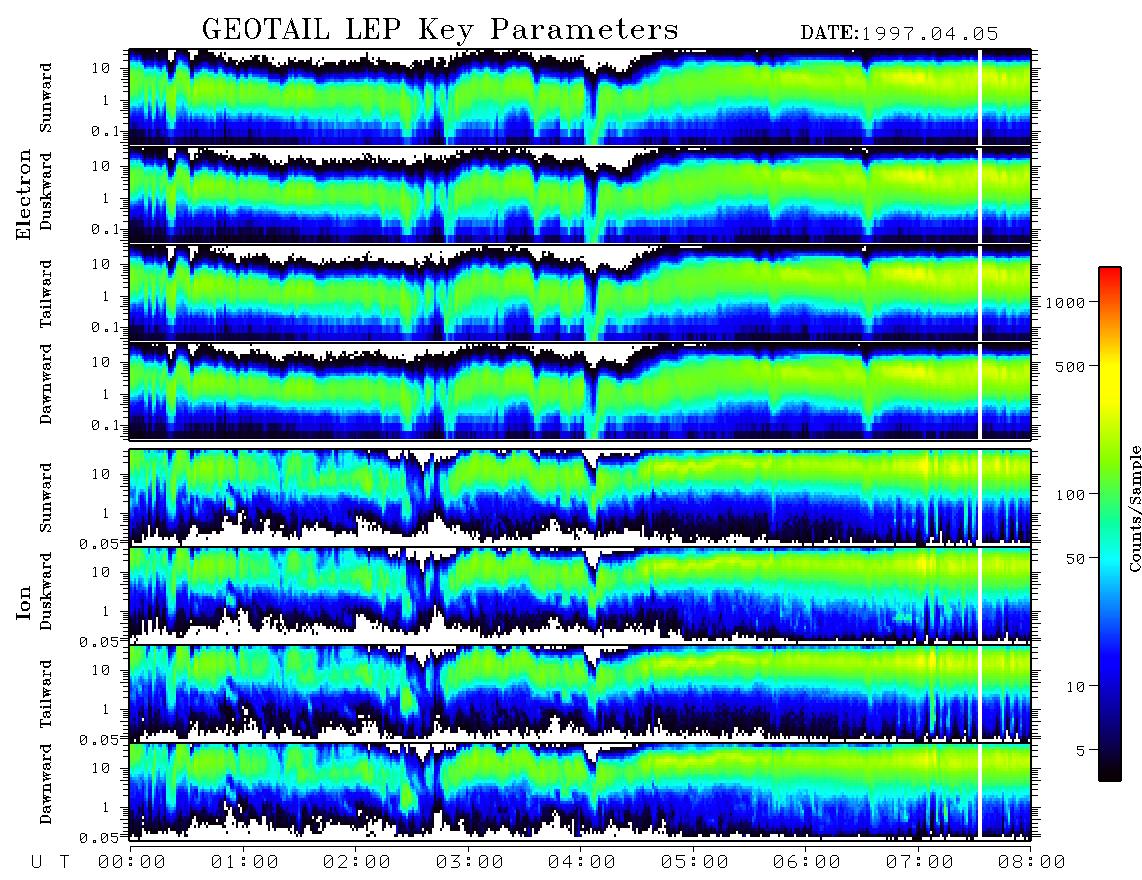Click the Electron Tailward spectrogram panel
1142x880 pixels.
[x=580, y=293]
